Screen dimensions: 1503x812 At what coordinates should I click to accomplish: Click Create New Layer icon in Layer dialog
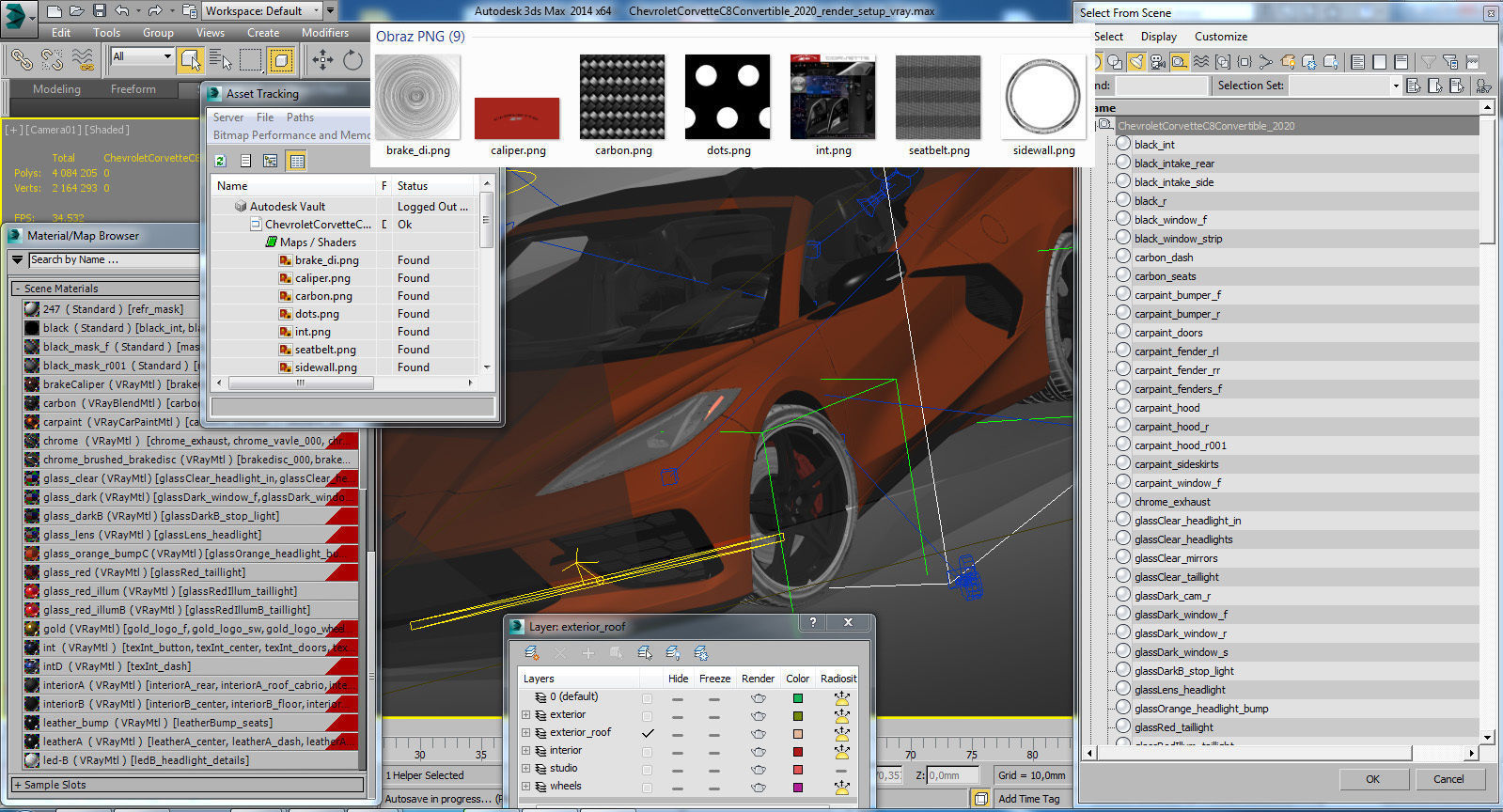pyautogui.click(x=532, y=652)
